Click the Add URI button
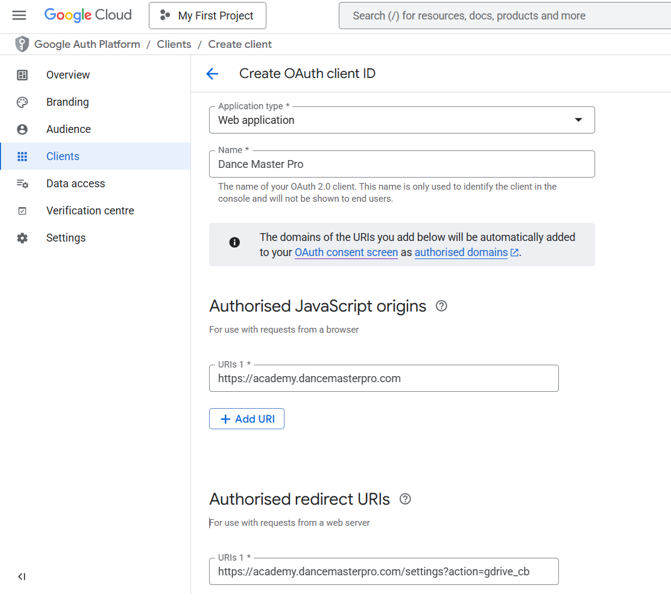This screenshot has width=671, height=605. 247,419
